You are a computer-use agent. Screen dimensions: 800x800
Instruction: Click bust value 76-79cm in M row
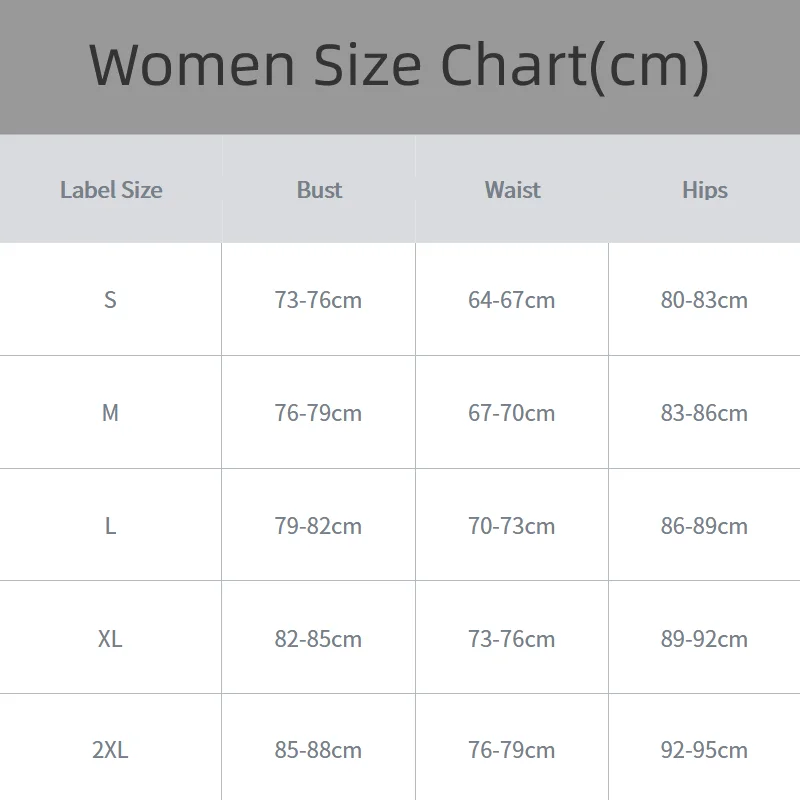coord(318,412)
